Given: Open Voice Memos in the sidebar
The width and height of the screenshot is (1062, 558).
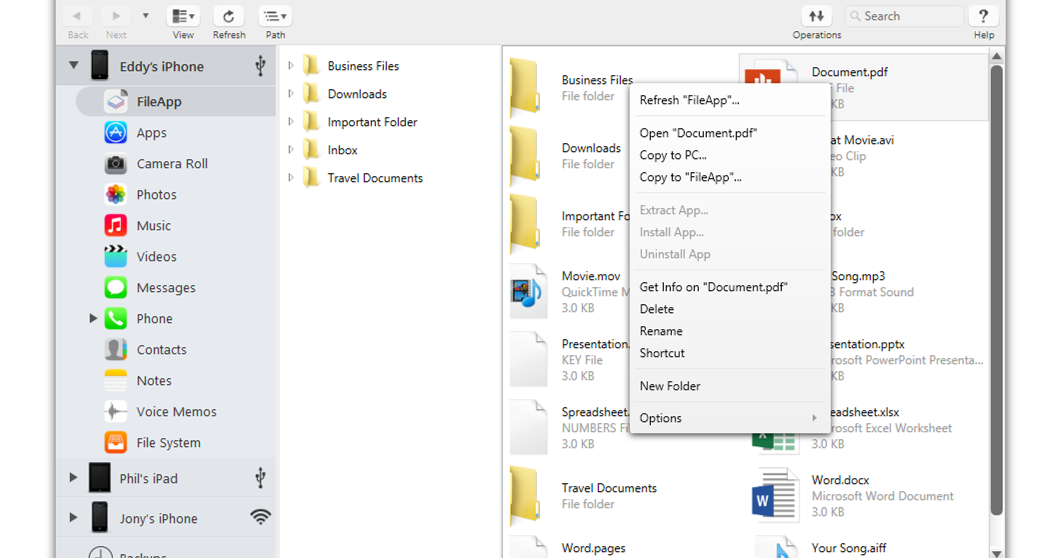Looking at the screenshot, I should [x=176, y=412].
